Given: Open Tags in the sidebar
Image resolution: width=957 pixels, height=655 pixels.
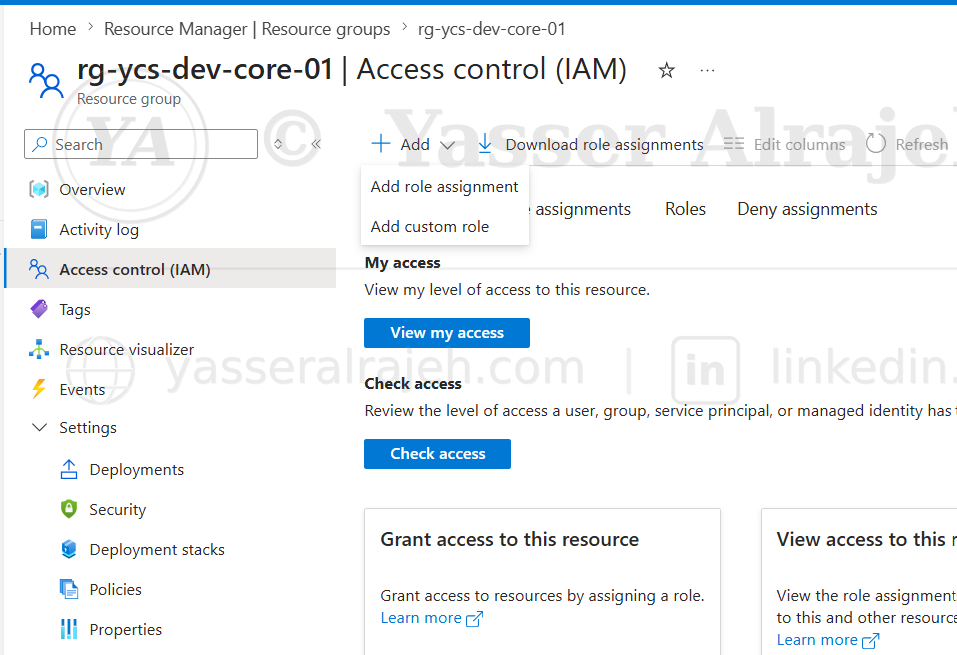Looking at the screenshot, I should click(74, 310).
